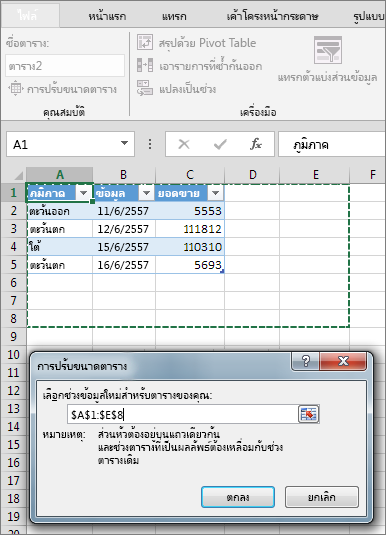Screen dimensions: 386x535
Task: Click the insert function fx icon
Action: [256, 144]
